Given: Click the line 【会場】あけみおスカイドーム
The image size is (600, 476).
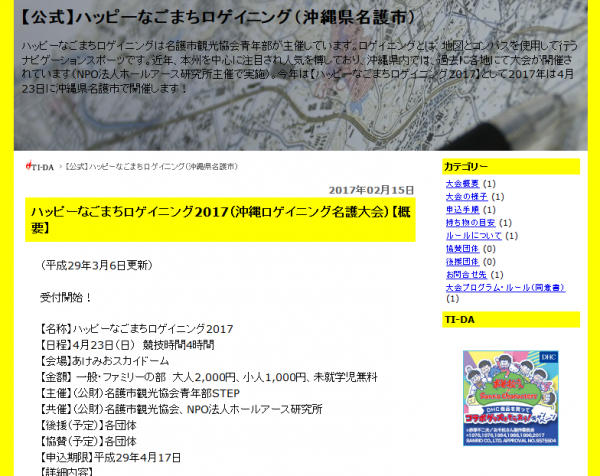Looking at the screenshot, I should tap(104, 361).
